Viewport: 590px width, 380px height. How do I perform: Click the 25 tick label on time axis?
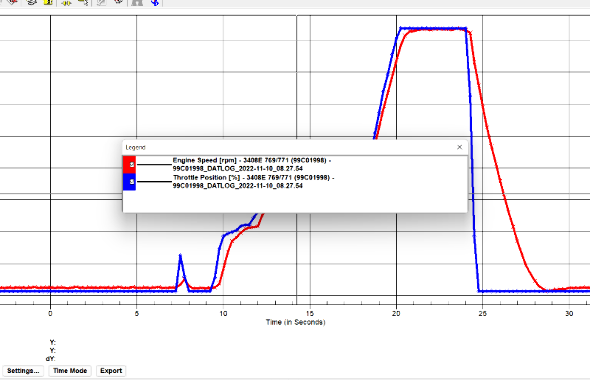[x=482, y=313]
